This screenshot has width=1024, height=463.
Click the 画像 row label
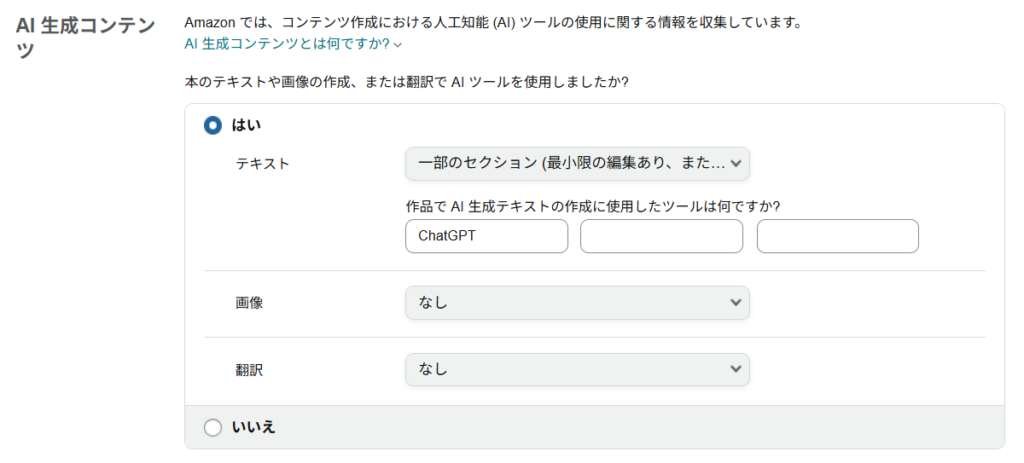tap(249, 302)
